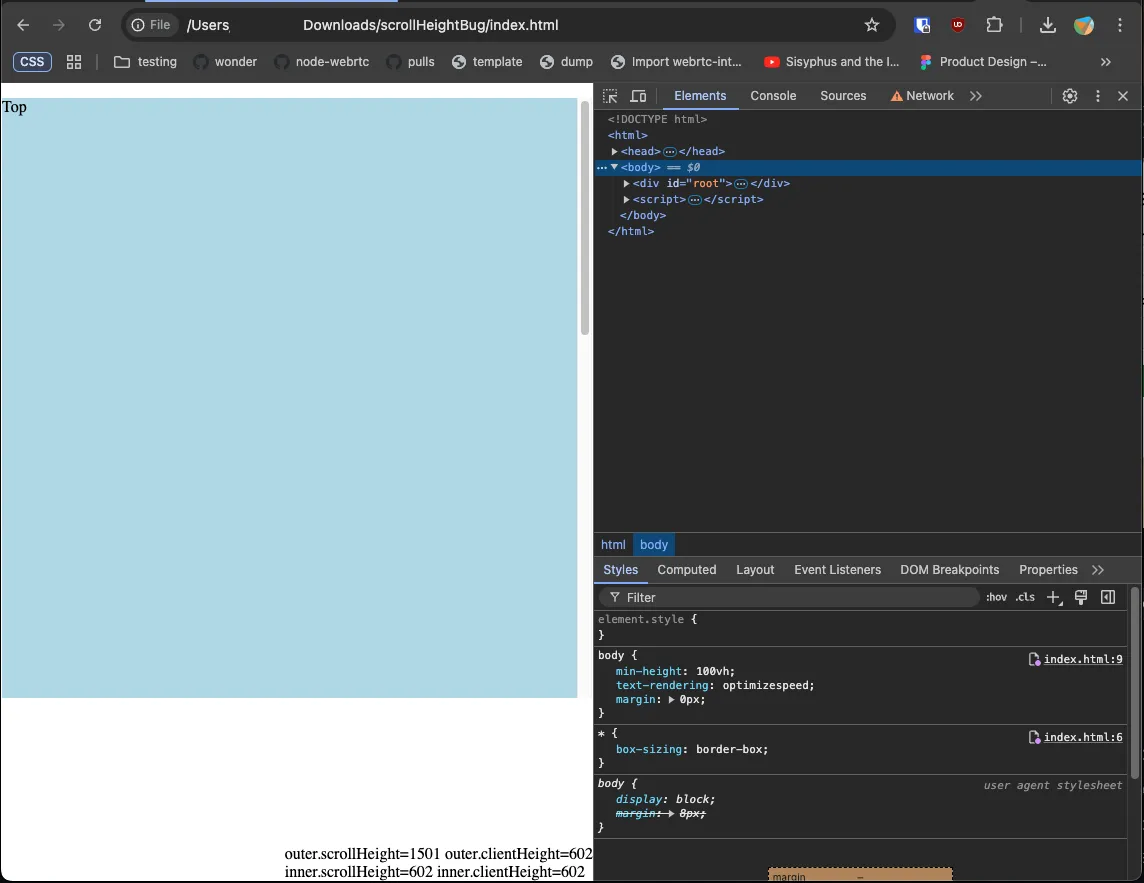Open the Bitwarden extension icon
The height and width of the screenshot is (883, 1144).
[922, 25]
